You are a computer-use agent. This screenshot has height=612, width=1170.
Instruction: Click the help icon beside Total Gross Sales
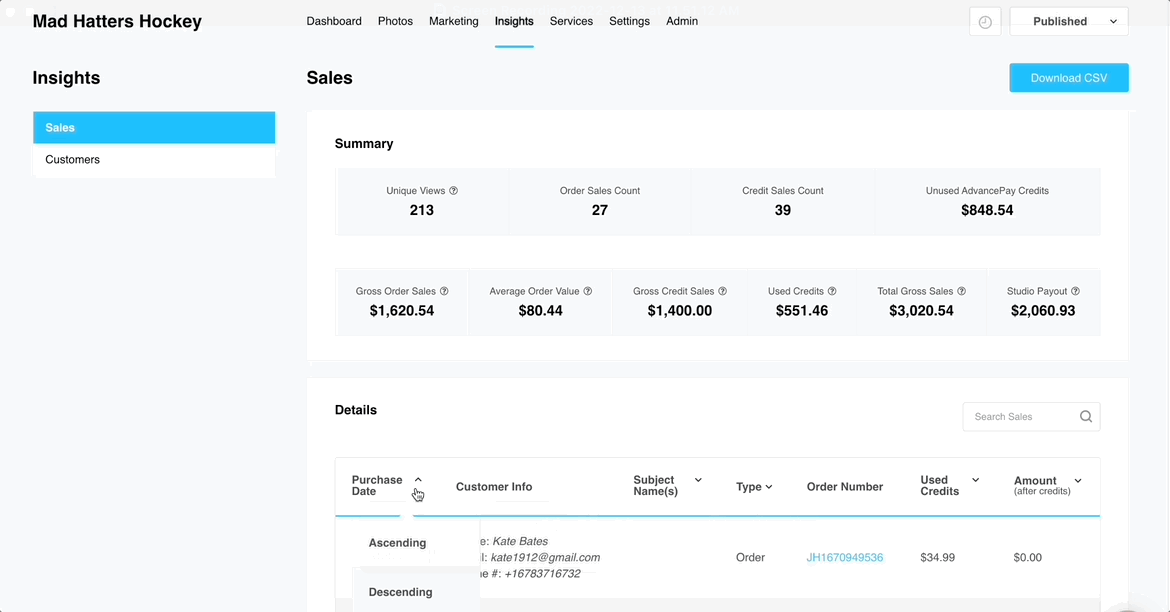tap(961, 292)
